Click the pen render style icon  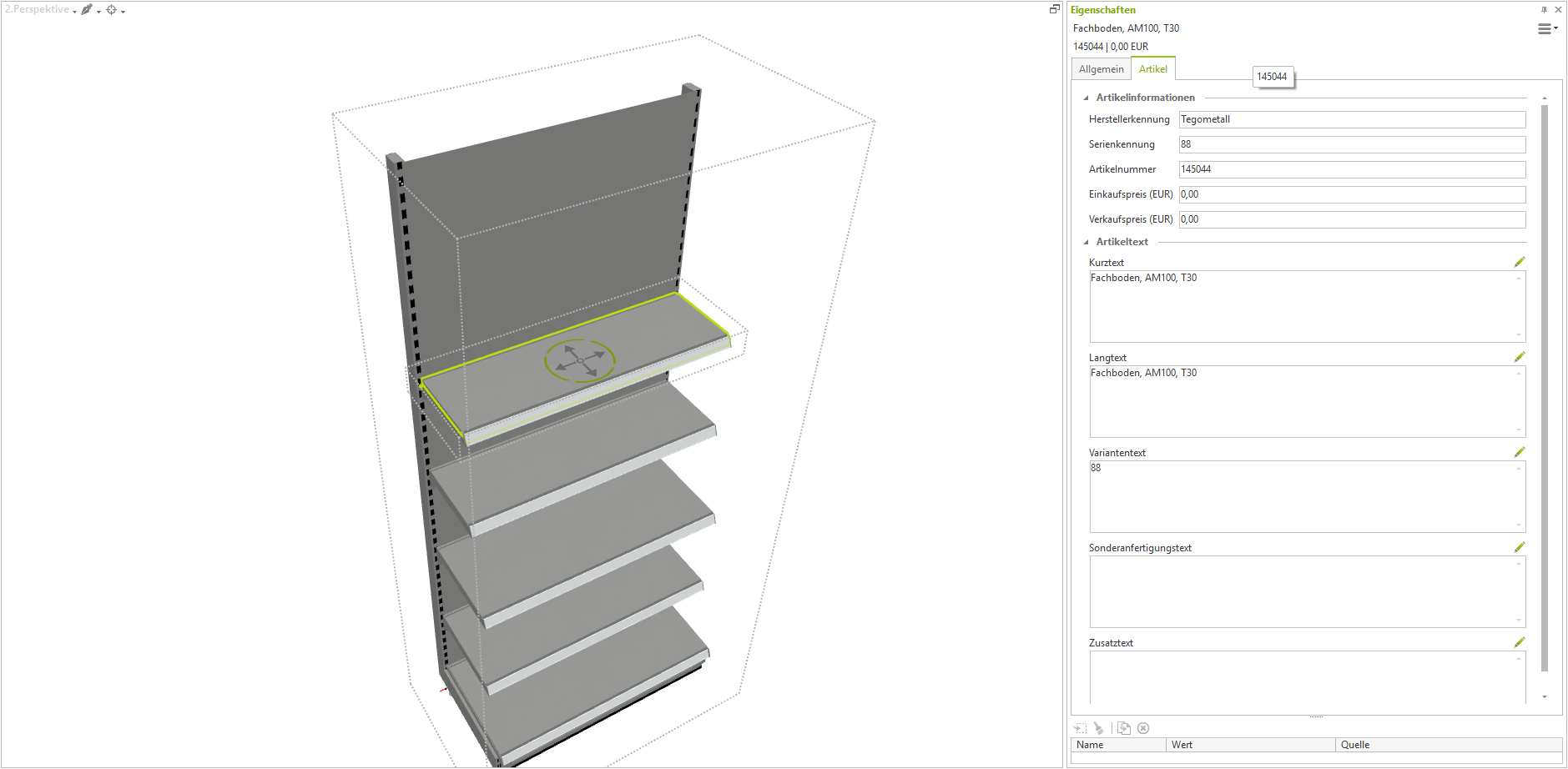click(x=86, y=10)
